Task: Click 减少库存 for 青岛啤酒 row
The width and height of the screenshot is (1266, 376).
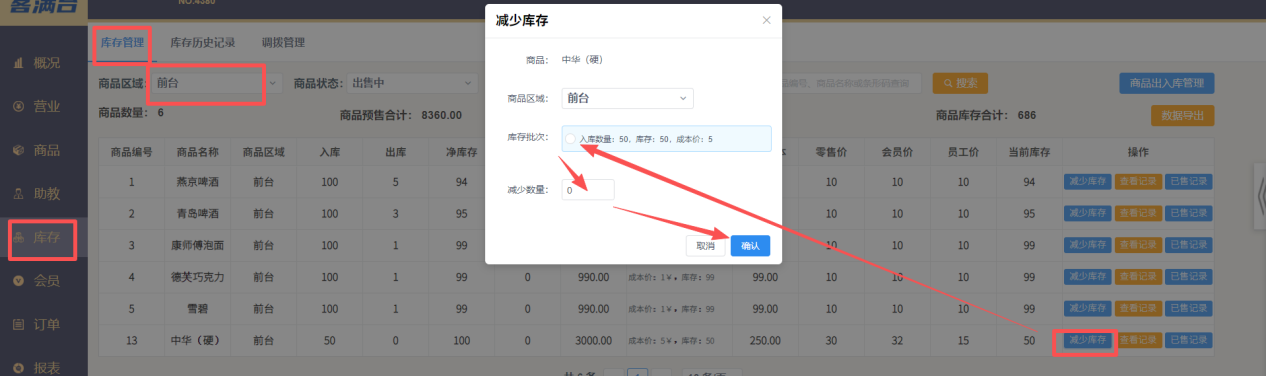Action: [1087, 213]
